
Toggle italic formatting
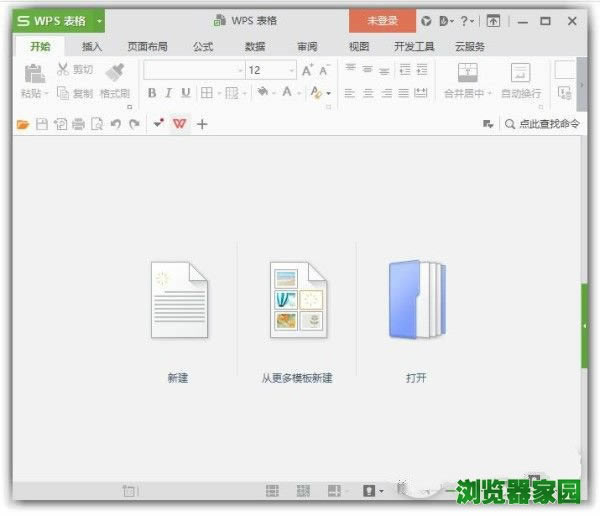tap(168, 93)
